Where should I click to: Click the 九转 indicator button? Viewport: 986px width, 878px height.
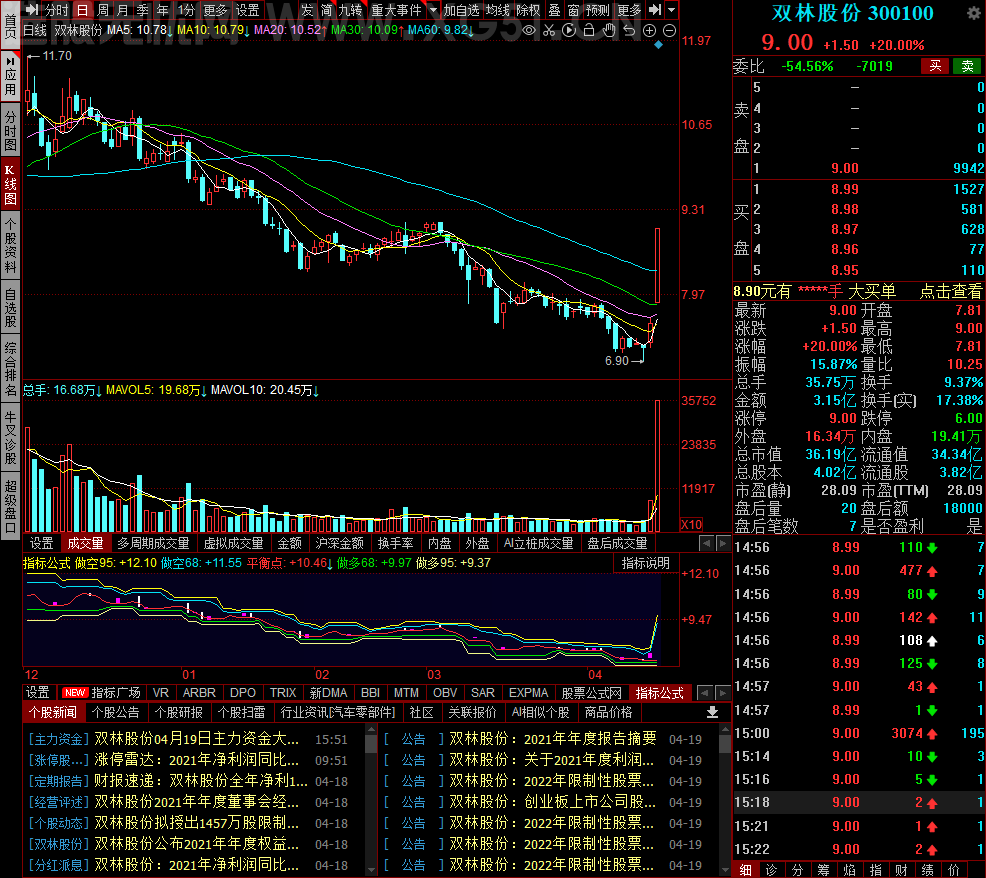350,10
